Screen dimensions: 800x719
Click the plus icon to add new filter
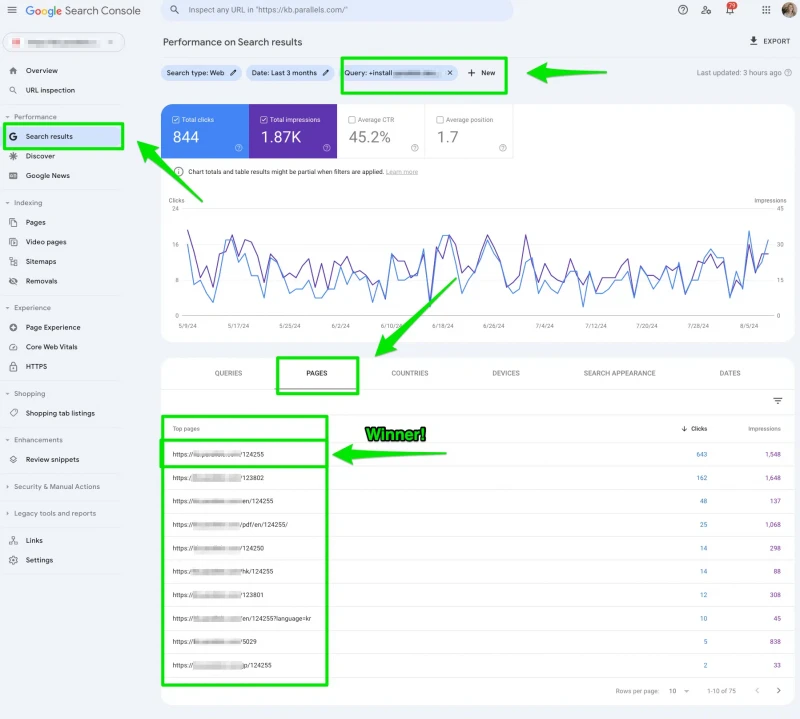click(x=471, y=72)
